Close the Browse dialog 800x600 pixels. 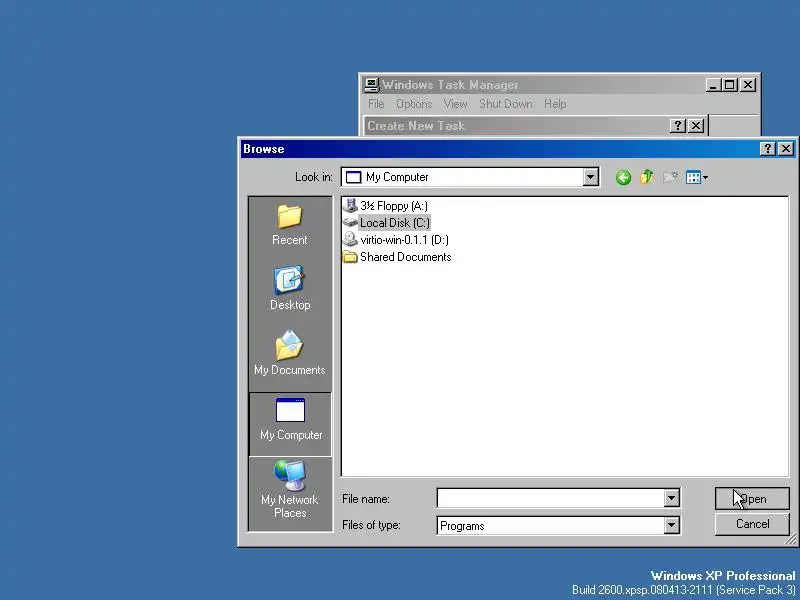point(786,148)
